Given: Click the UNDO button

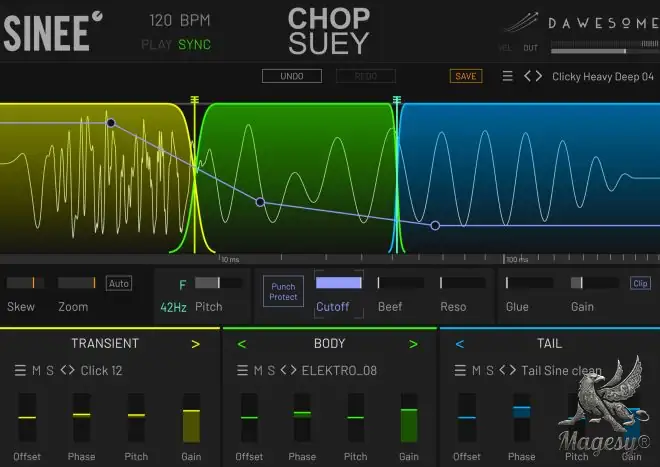Looking at the screenshot, I should click(292, 76).
